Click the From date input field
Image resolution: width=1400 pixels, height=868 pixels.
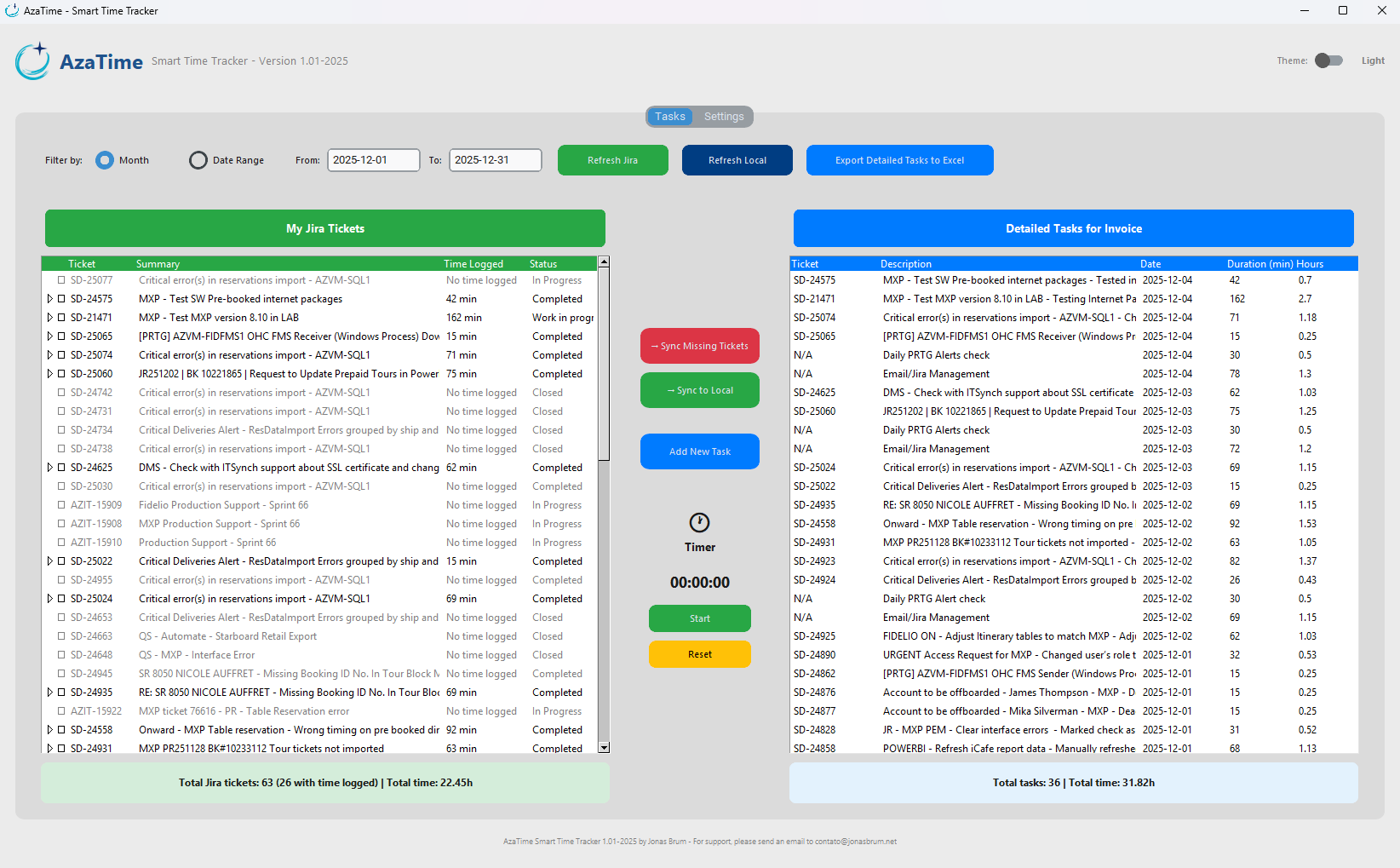[373, 160]
